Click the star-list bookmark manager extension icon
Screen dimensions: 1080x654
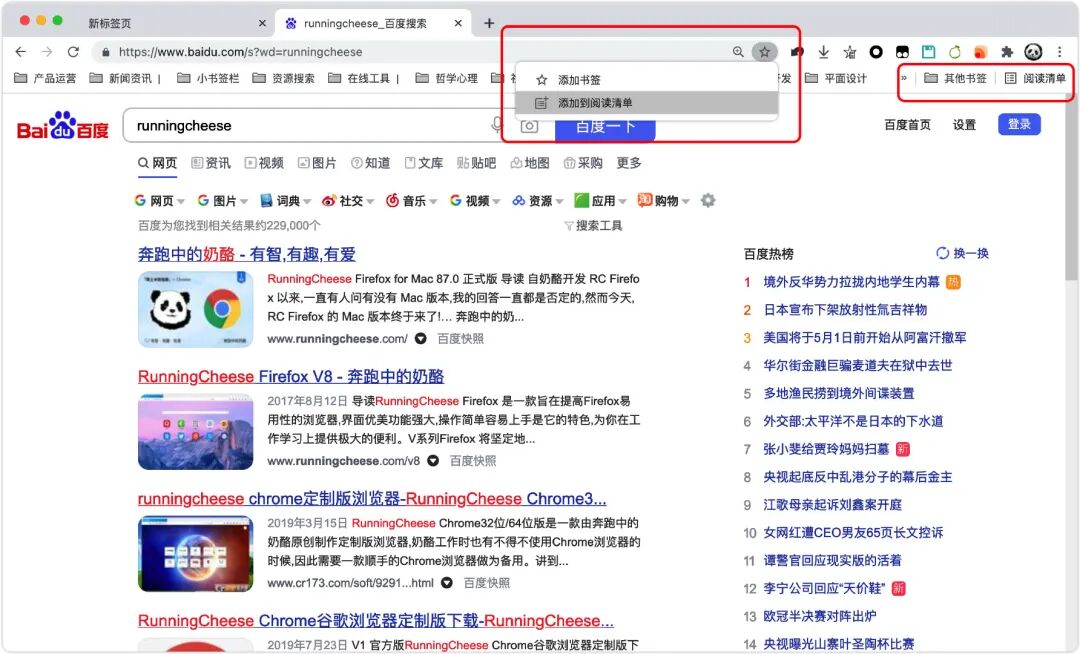click(850, 52)
